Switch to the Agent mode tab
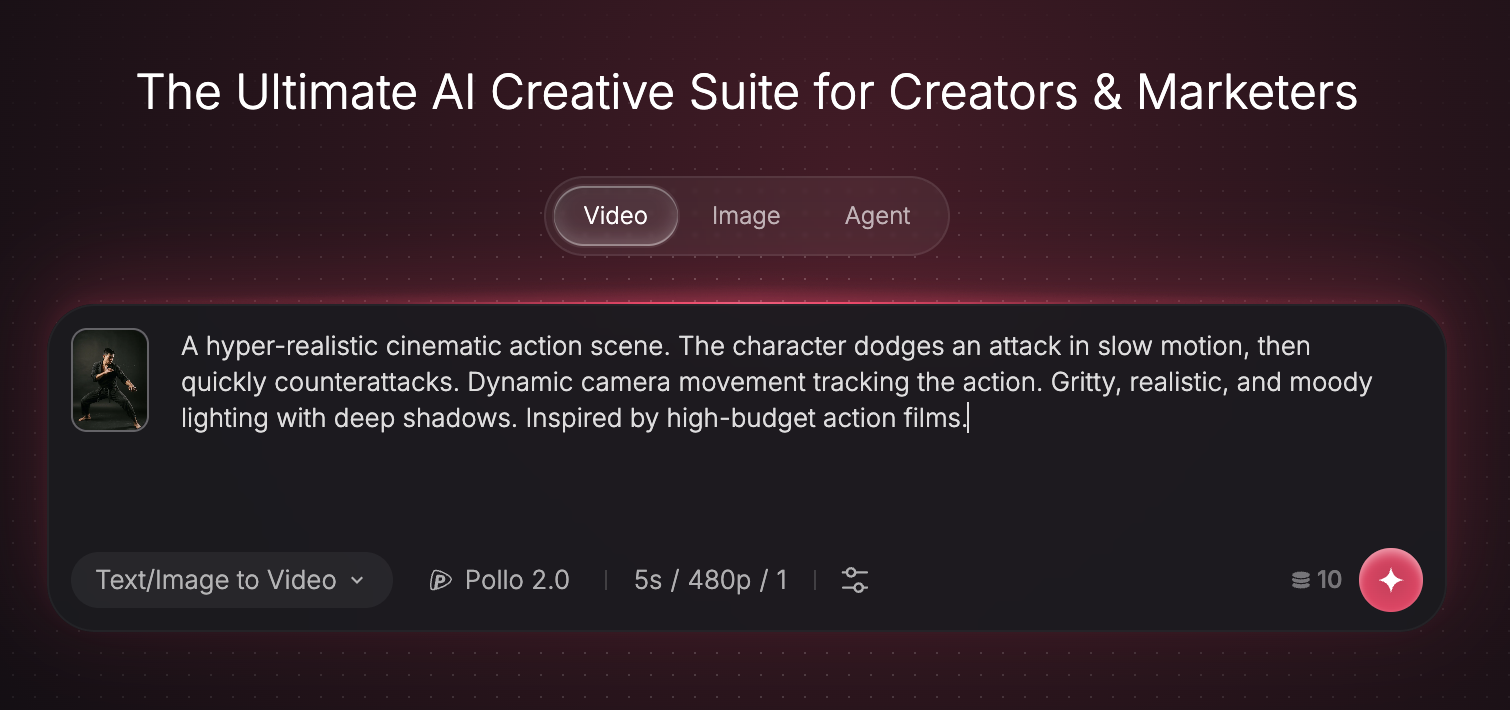Screen dimensions: 1510x710 coord(878,216)
